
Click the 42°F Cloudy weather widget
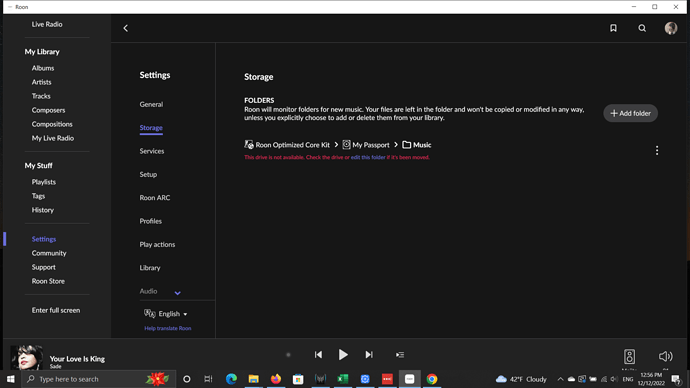pos(521,379)
